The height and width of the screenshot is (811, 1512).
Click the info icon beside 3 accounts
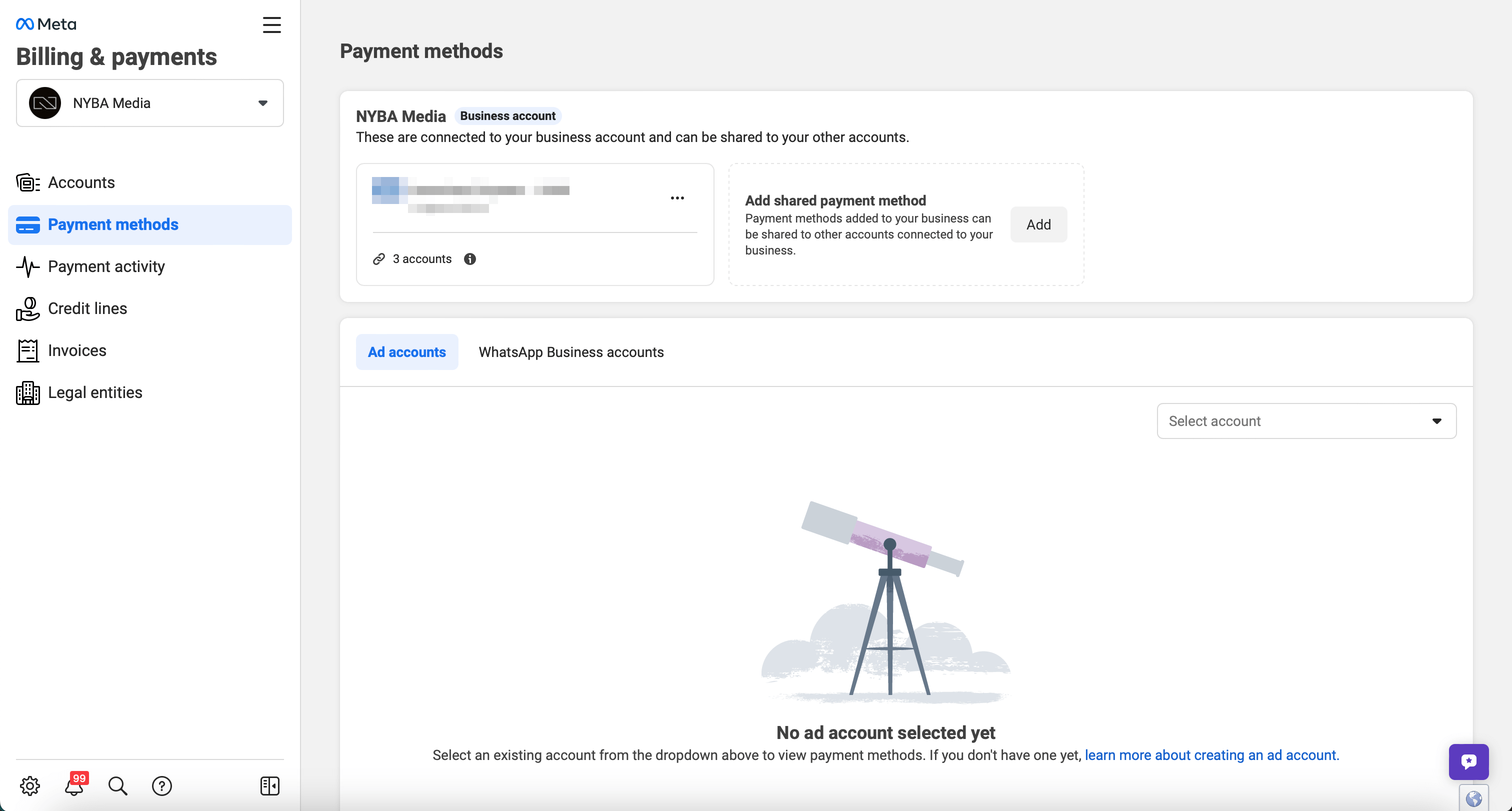click(x=470, y=259)
